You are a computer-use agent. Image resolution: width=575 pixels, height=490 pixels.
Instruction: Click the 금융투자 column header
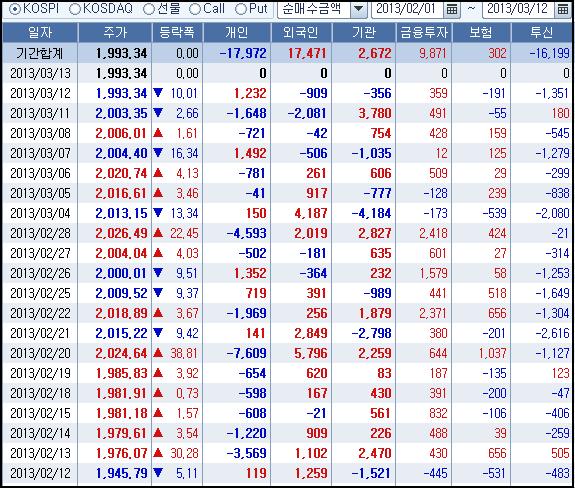[x=424, y=33]
